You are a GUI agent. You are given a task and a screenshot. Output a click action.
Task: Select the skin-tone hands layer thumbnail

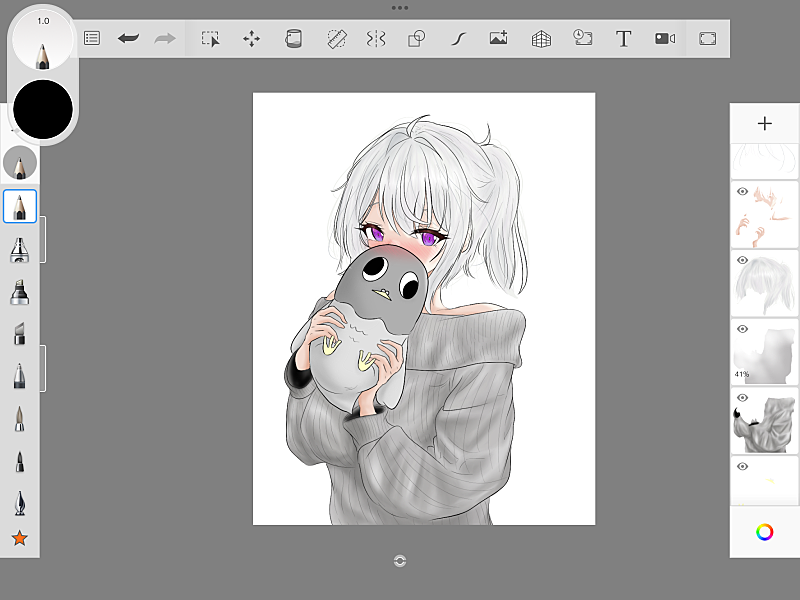(764, 215)
